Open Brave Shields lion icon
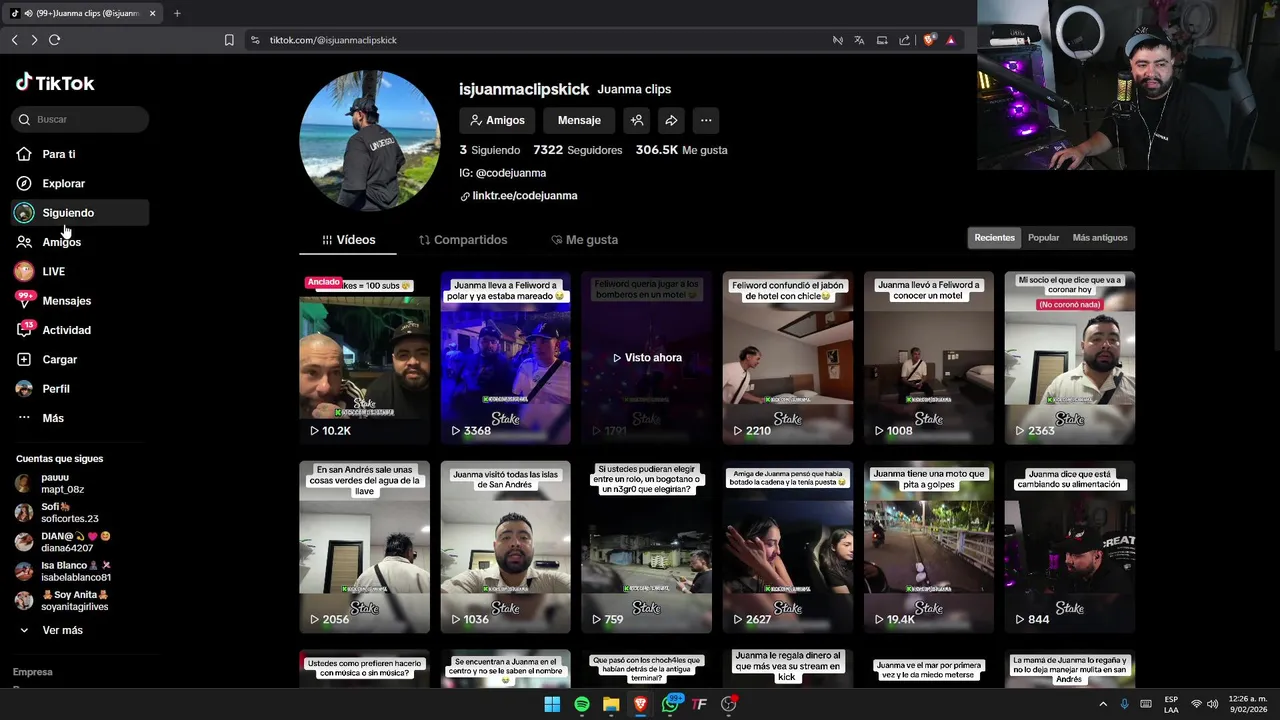The image size is (1280, 720). 929,40
